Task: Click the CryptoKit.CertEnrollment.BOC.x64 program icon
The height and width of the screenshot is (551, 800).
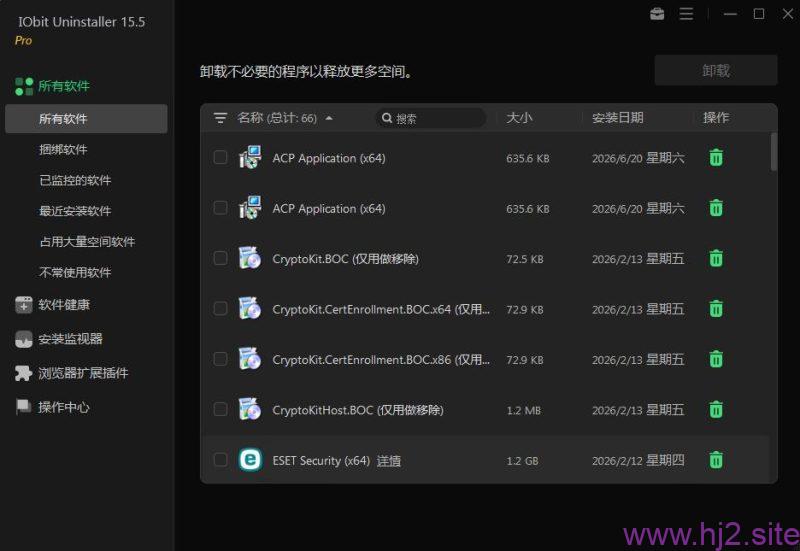Action: [250, 308]
